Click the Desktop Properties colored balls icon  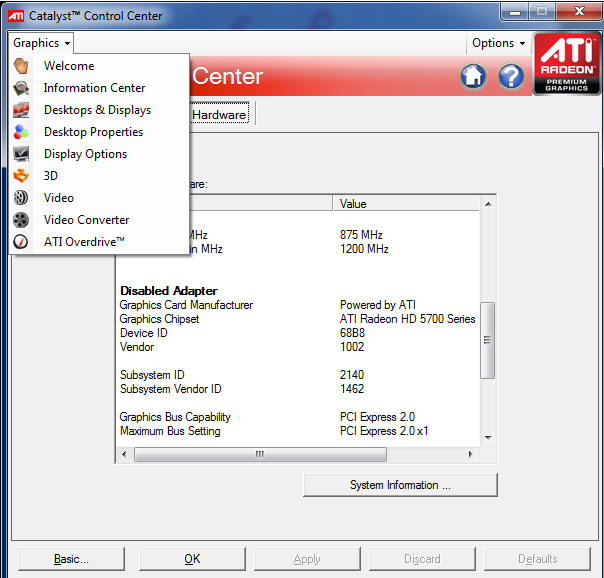tap(21, 132)
